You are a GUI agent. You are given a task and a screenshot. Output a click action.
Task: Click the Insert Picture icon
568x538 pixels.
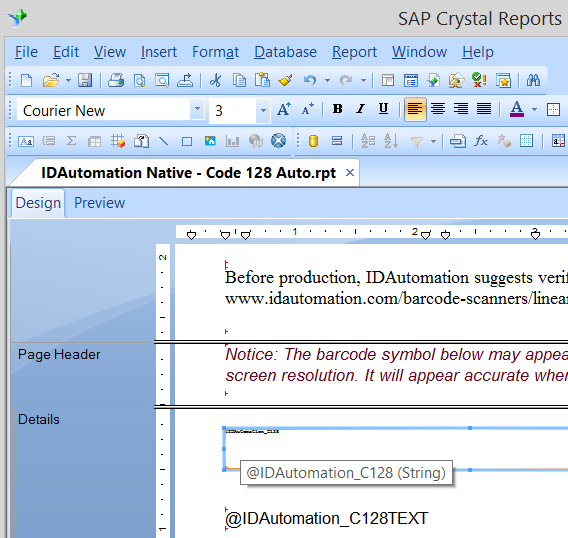click(x=210, y=141)
